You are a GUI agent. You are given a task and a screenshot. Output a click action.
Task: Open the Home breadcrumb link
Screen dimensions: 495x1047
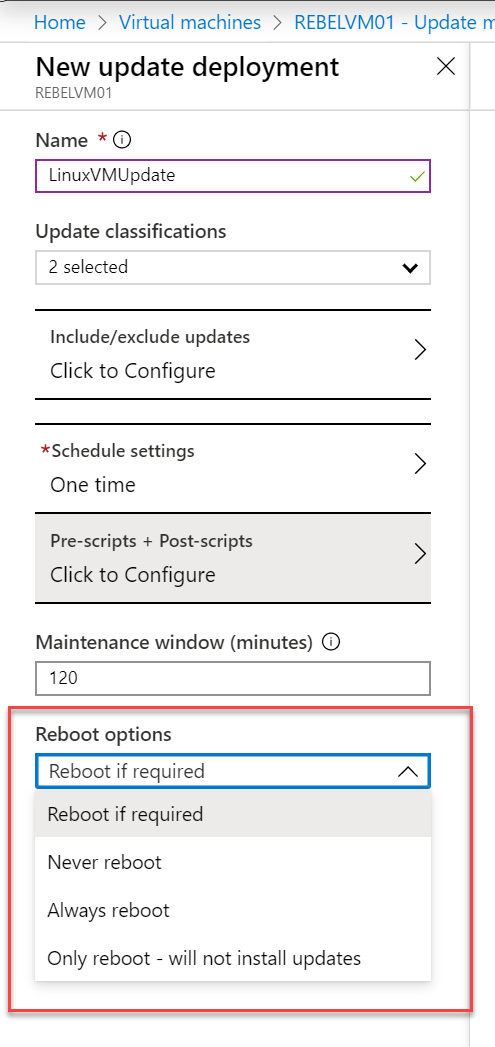tap(59, 22)
